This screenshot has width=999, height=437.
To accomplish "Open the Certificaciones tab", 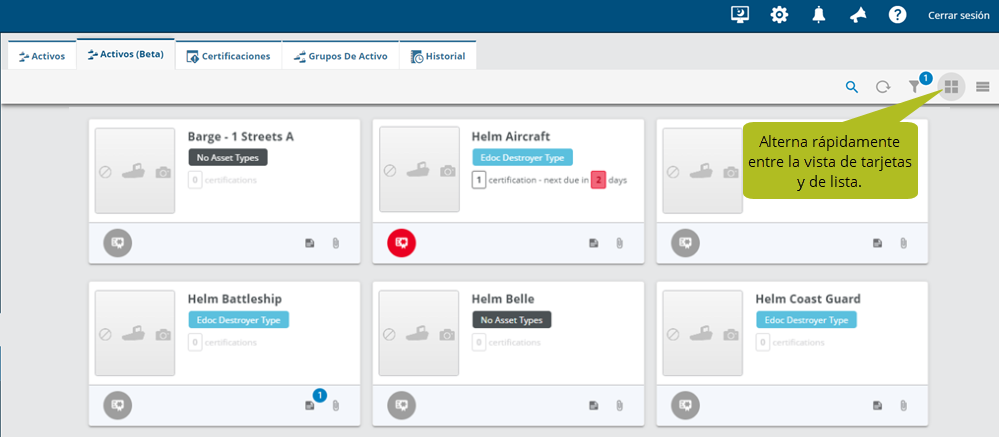I will [229, 56].
